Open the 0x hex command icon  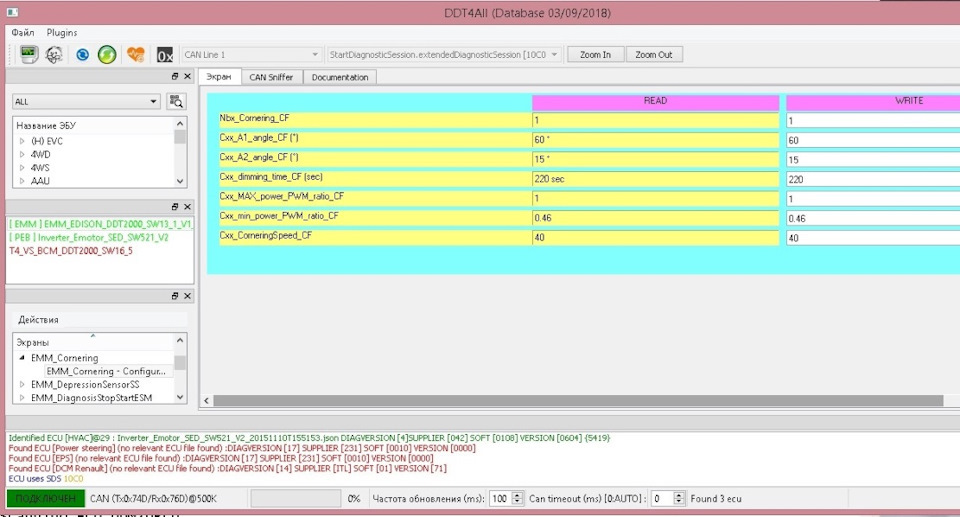pos(165,55)
